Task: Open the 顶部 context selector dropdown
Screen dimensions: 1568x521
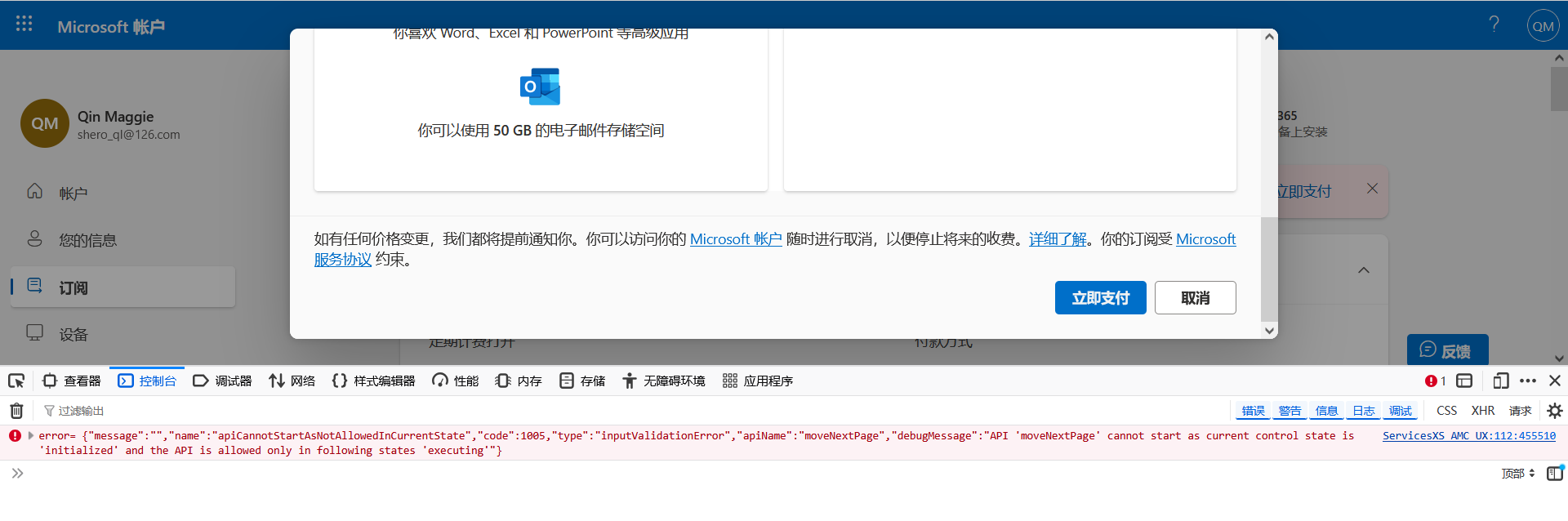Action: pyautogui.click(x=1518, y=474)
